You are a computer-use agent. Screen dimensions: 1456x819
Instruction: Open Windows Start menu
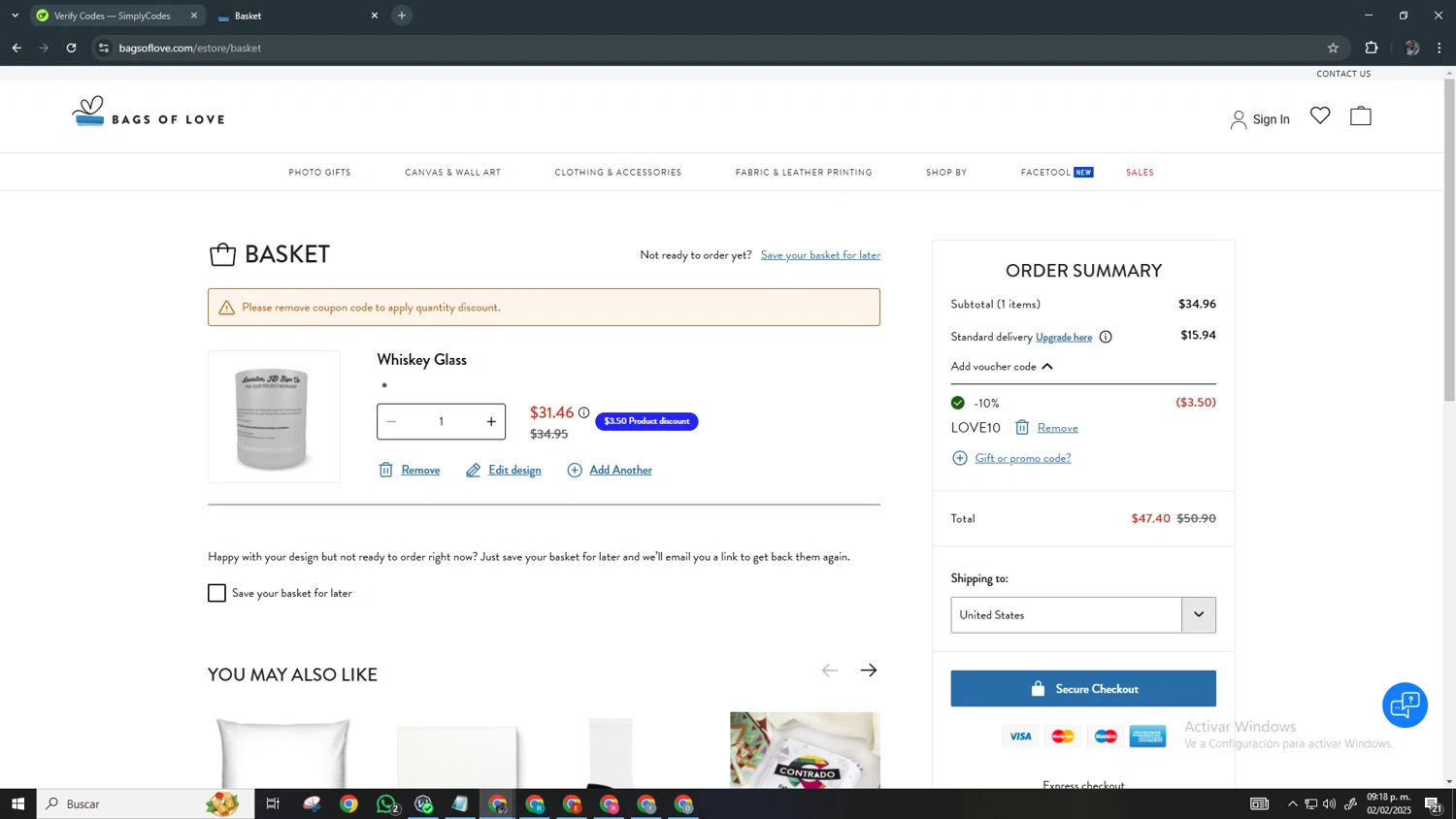[x=17, y=803]
